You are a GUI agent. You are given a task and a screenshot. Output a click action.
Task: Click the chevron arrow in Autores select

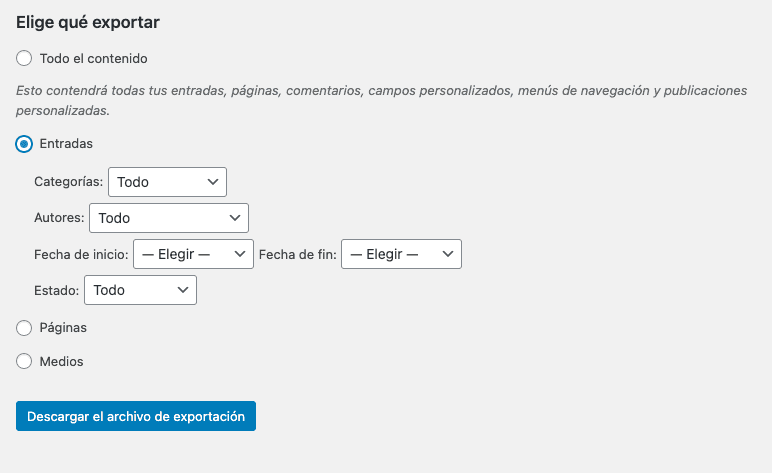point(234,218)
